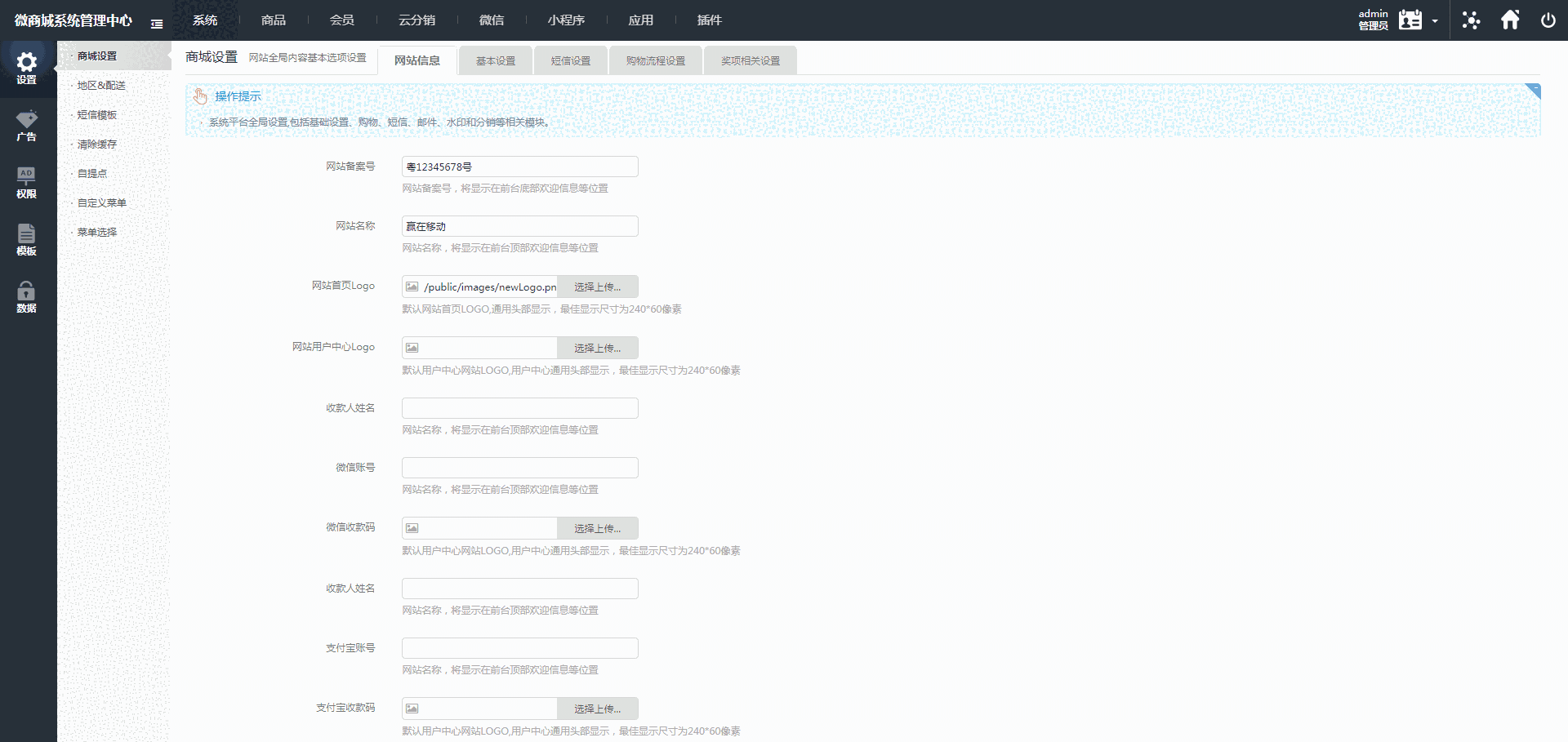Open the 设置 settings sidebar section
The width and height of the screenshot is (1568, 742).
point(27,69)
